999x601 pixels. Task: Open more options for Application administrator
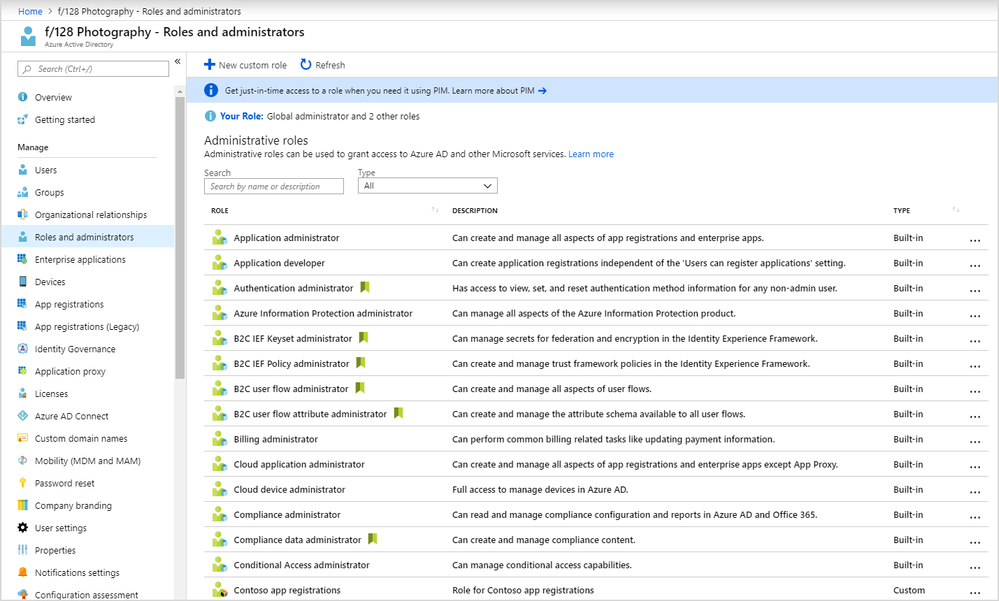975,240
